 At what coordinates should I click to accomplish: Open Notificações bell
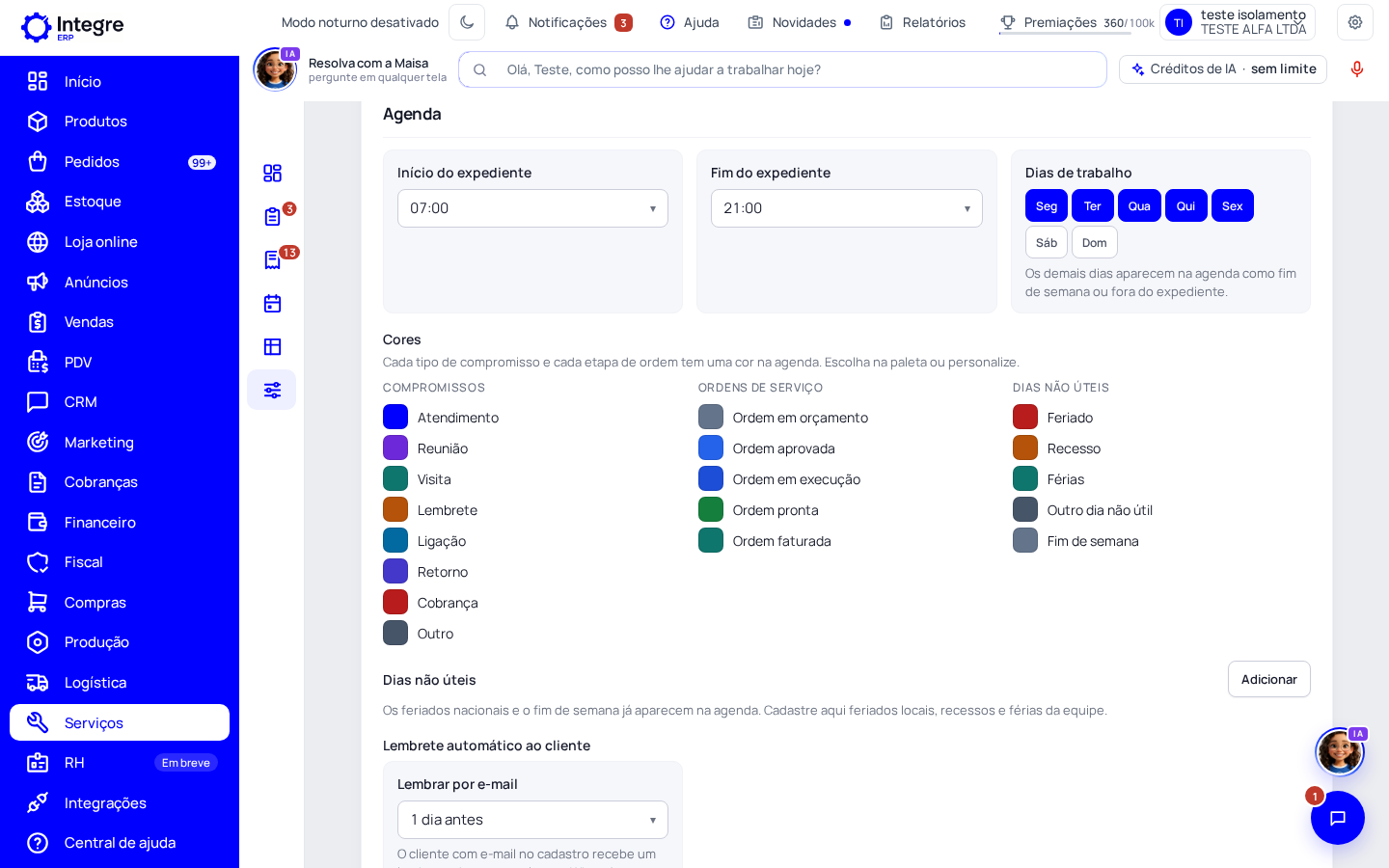pyautogui.click(x=568, y=22)
